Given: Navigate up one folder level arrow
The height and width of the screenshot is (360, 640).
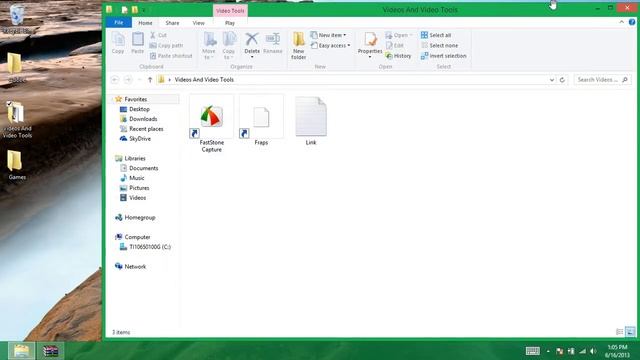Looking at the screenshot, I should (150, 80).
